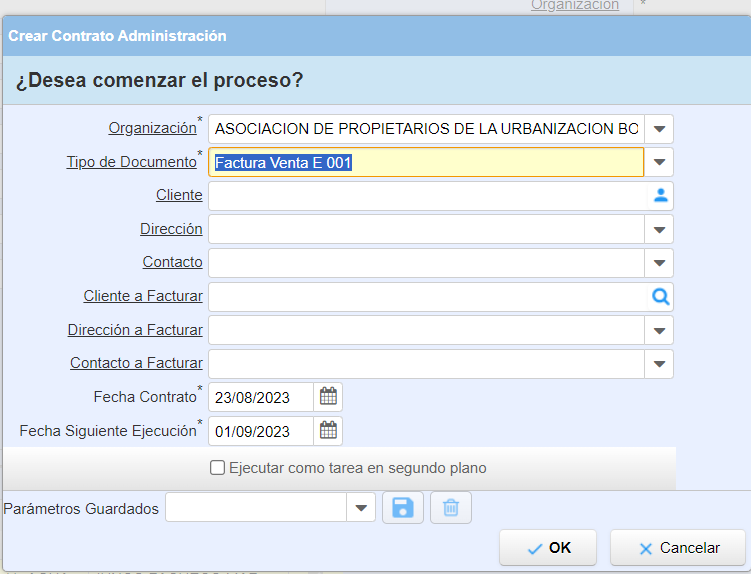Click the search magnifier in Cliente a Facturar
Screen dimensions: 751x574
[660, 297]
